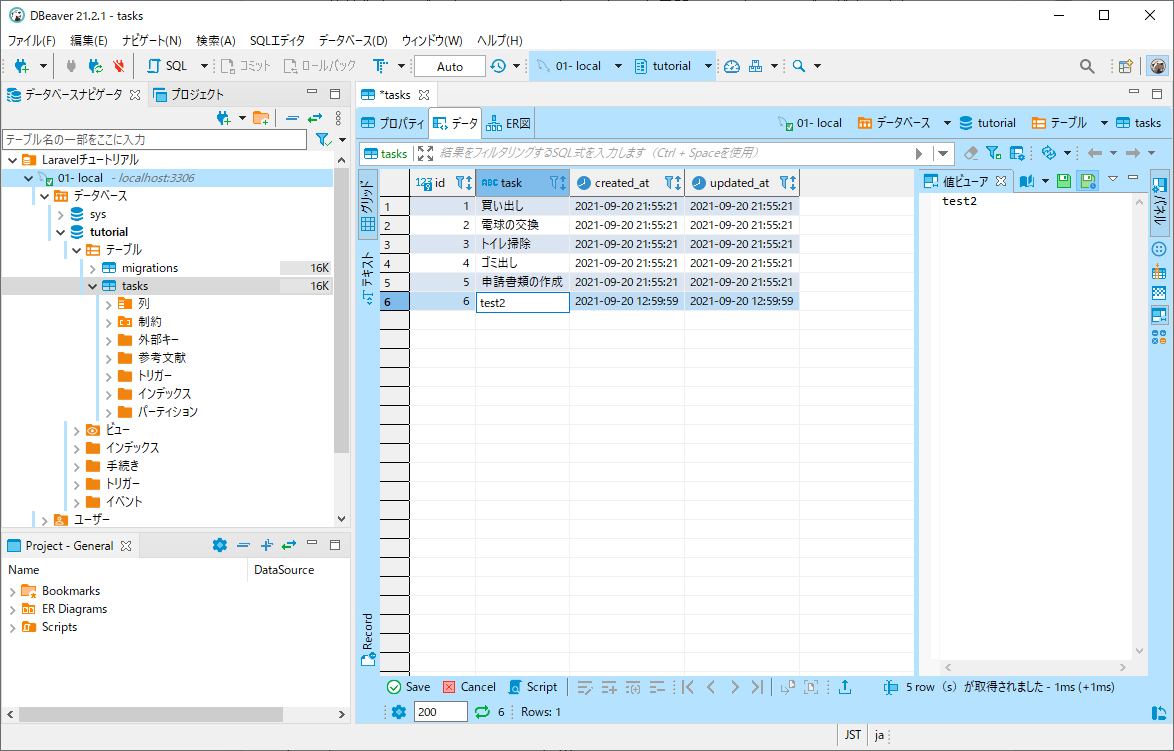Open the SQLエディタ menu
The width and height of the screenshot is (1174, 751).
277,40
